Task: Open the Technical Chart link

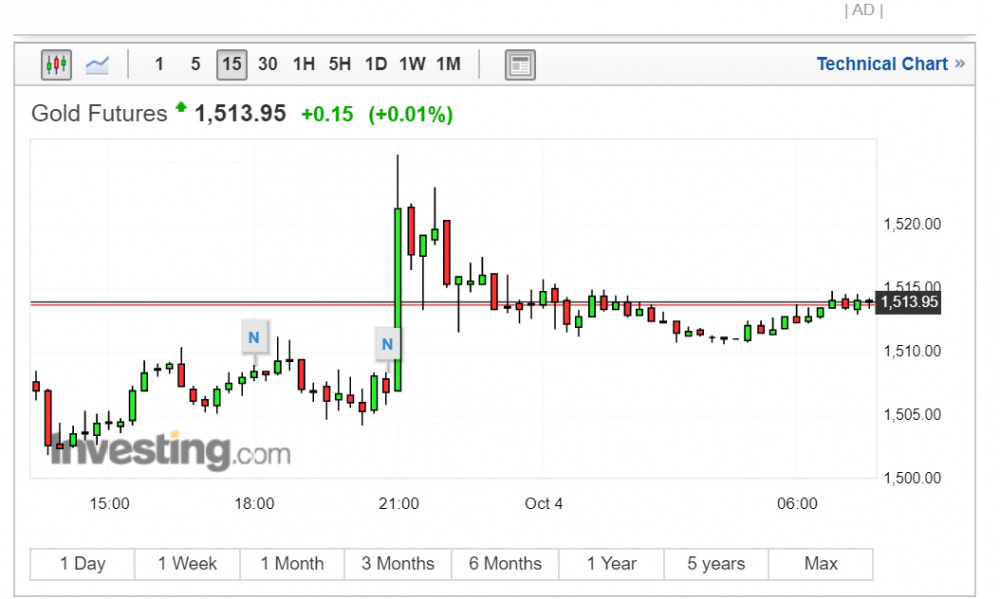Action: [x=890, y=64]
